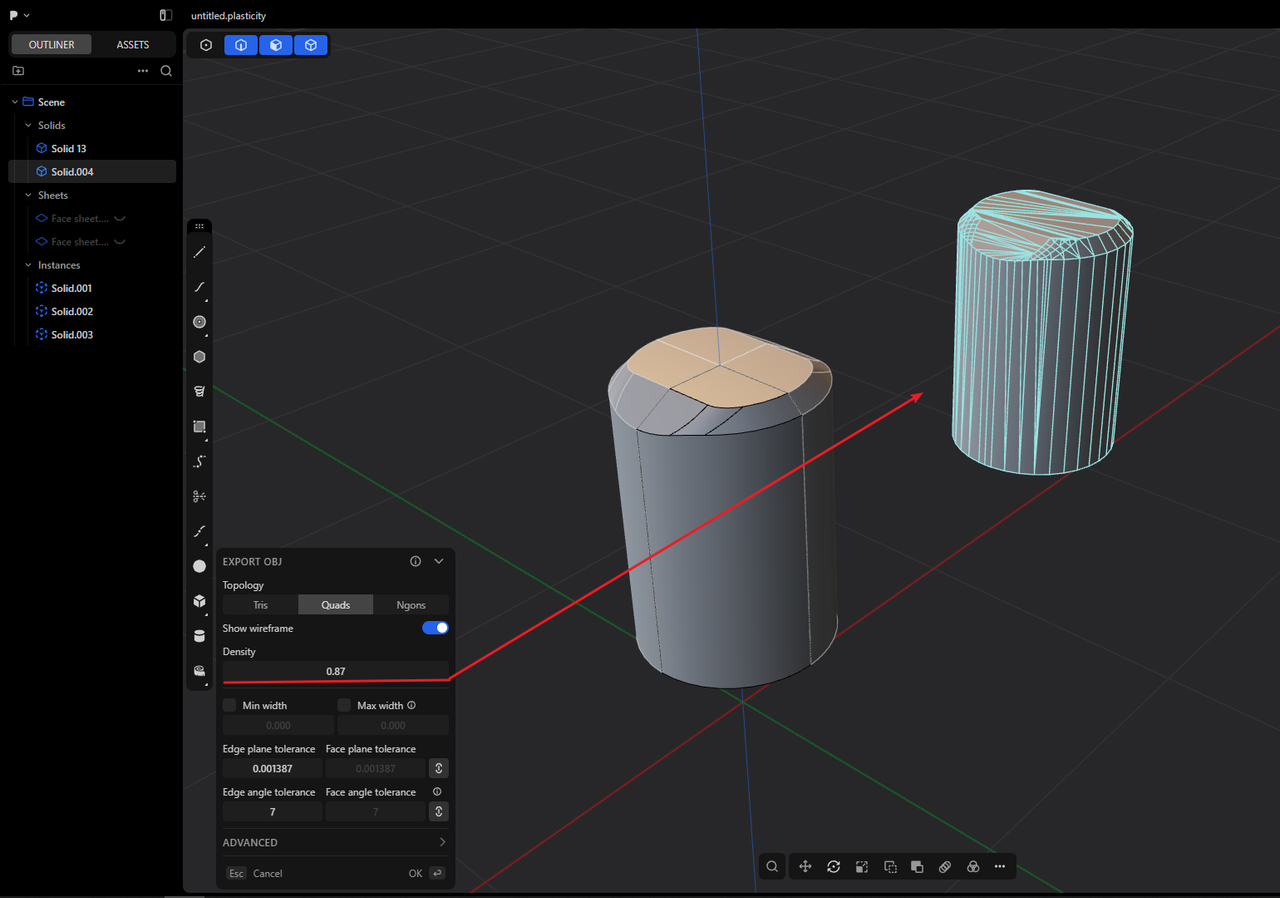Toggle the Show wireframe switch
The image size is (1280, 898).
435,628
